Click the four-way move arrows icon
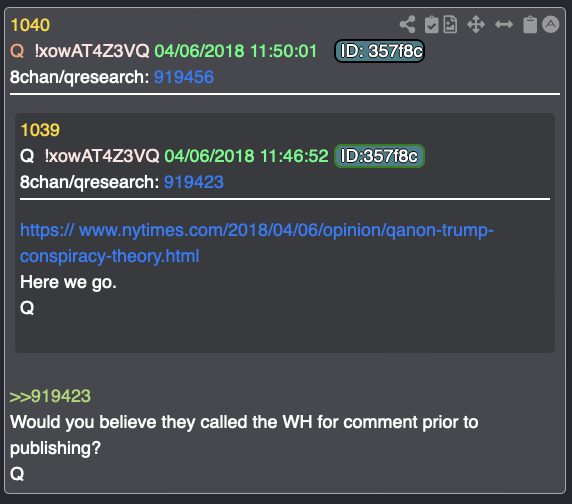 [476, 24]
